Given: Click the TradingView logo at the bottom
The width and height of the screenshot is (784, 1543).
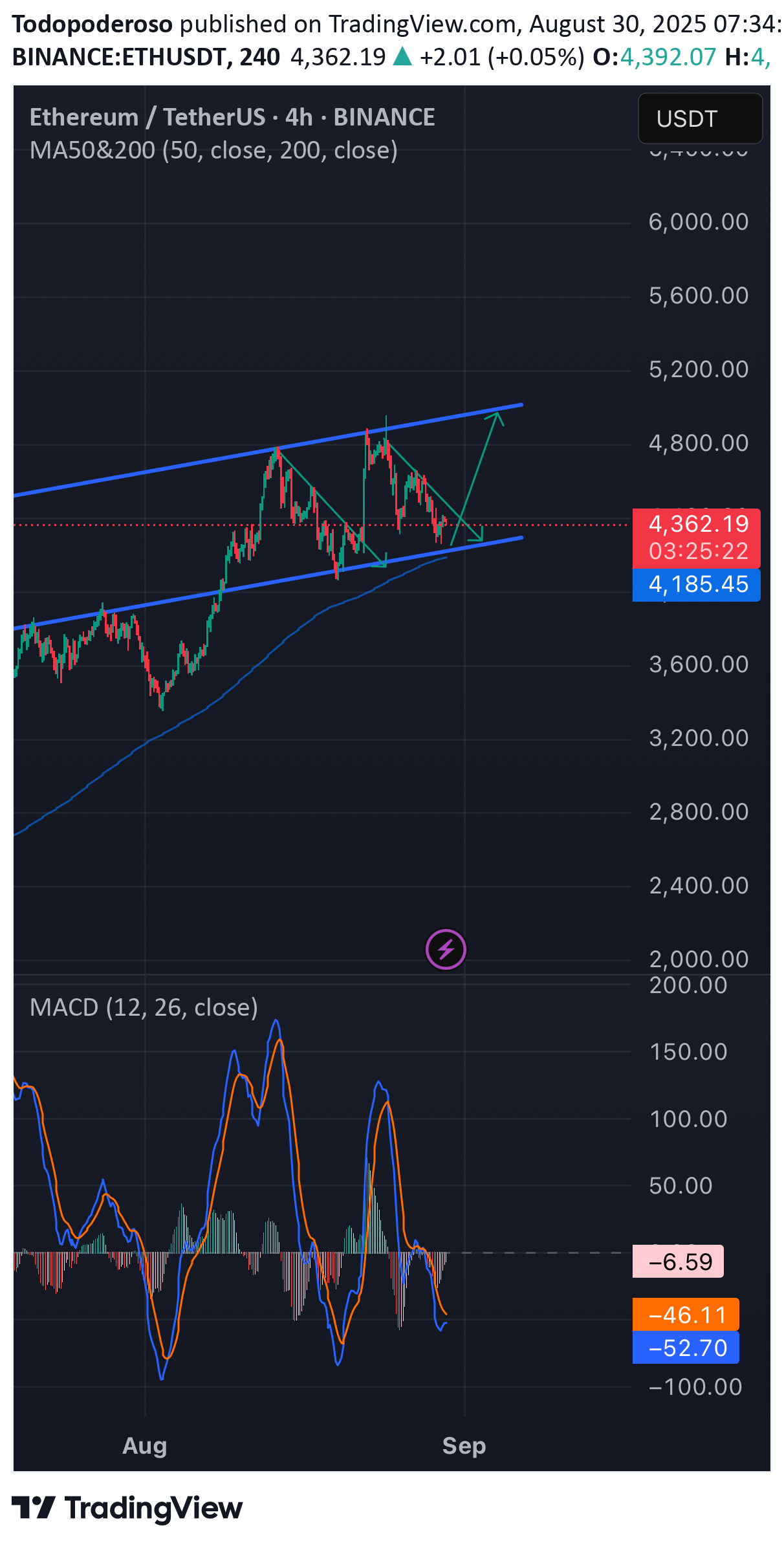Looking at the screenshot, I should [x=127, y=1508].
